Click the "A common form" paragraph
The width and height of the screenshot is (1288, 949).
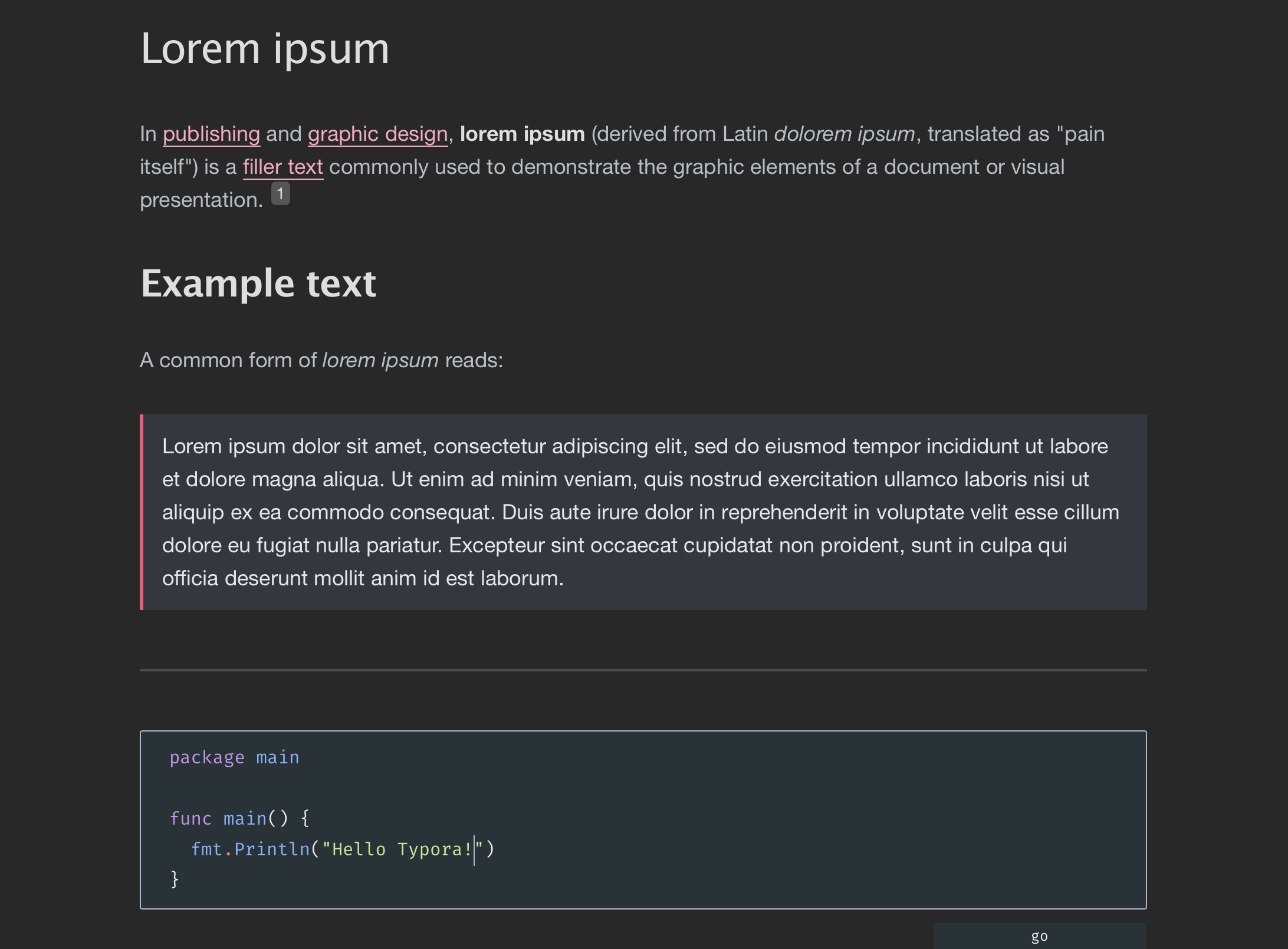click(x=321, y=360)
